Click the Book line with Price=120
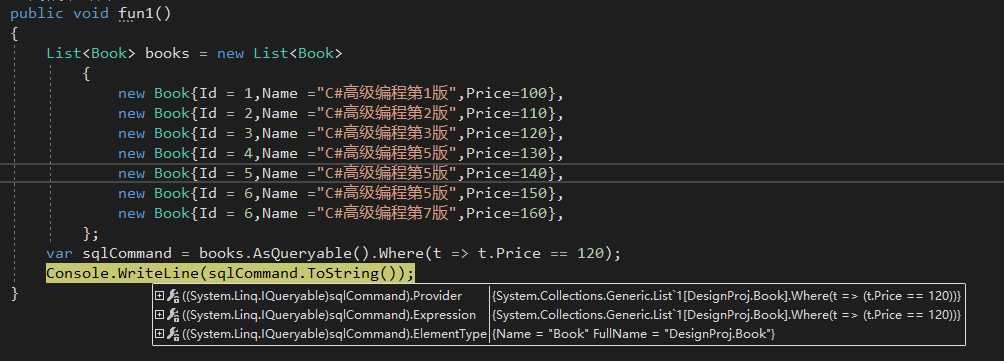Image resolution: width=1004 pixels, height=361 pixels. (x=341, y=133)
